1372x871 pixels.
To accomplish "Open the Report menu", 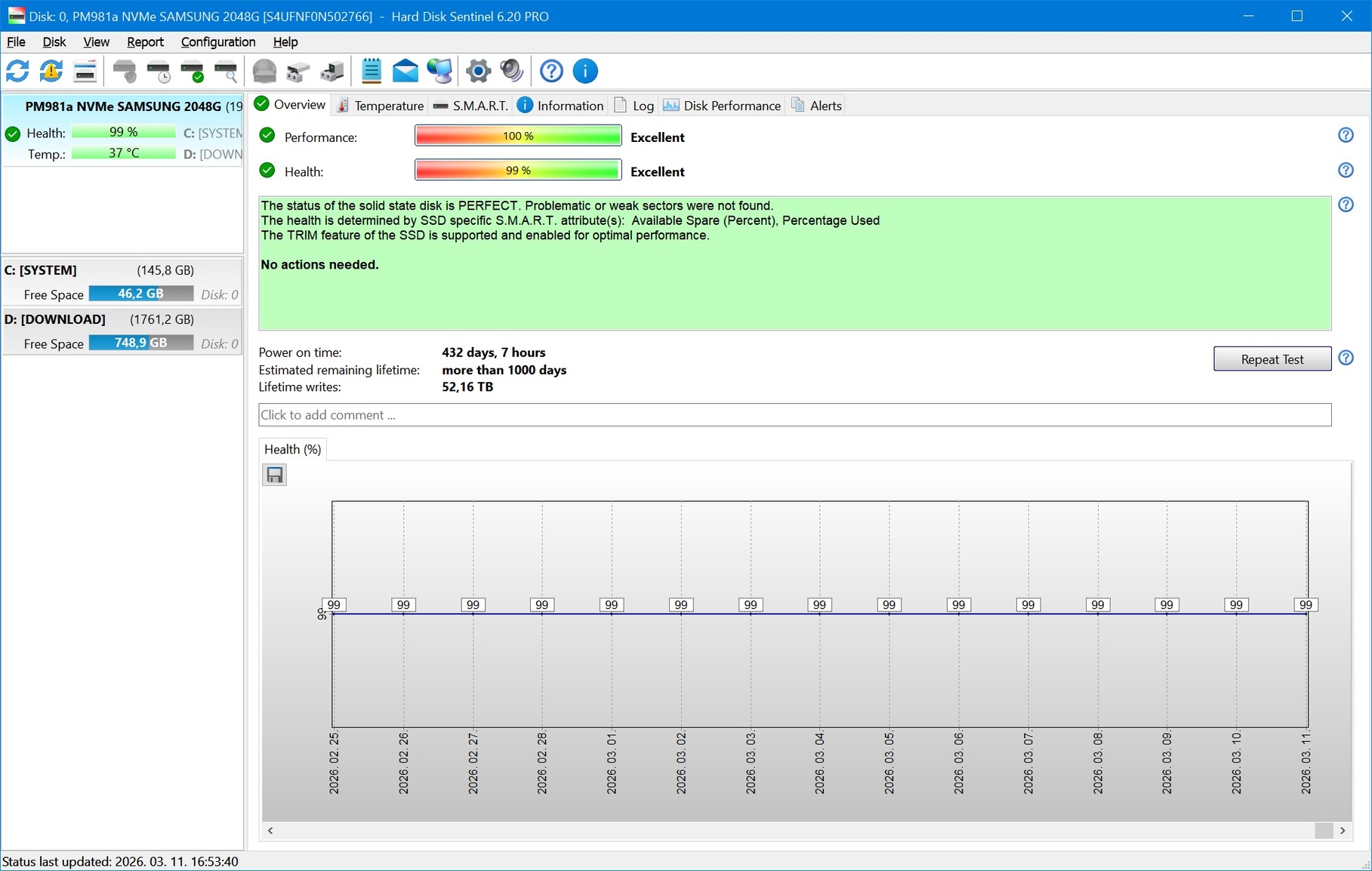I will click(145, 42).
